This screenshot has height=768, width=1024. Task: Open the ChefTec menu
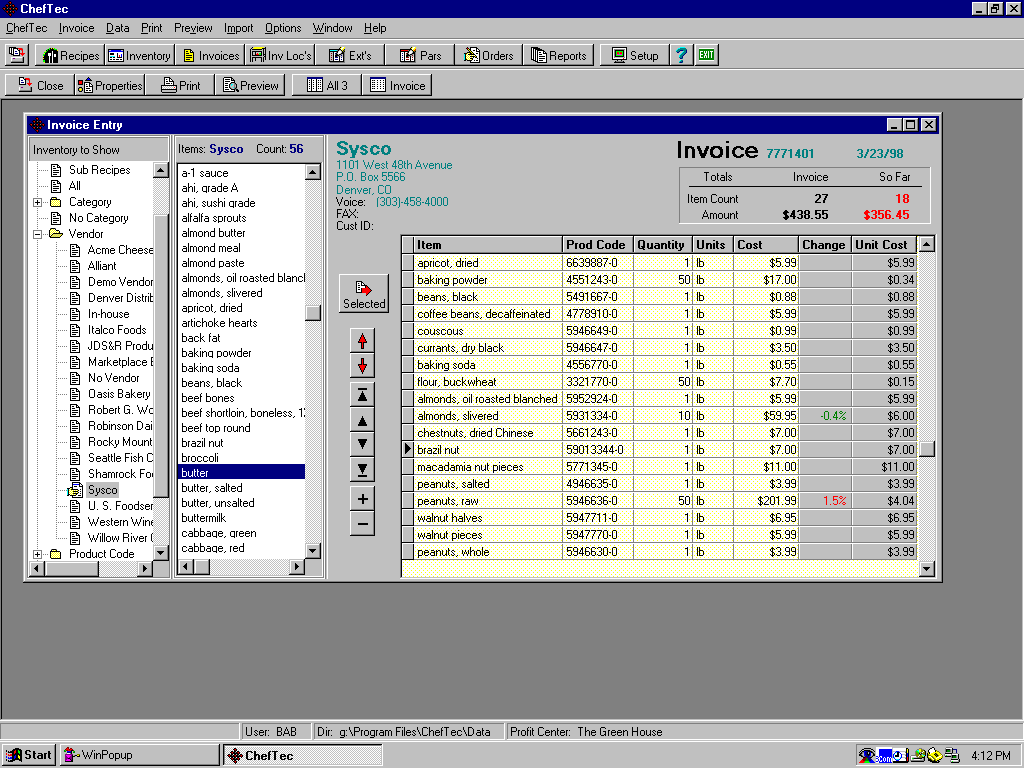pos(27,28)
